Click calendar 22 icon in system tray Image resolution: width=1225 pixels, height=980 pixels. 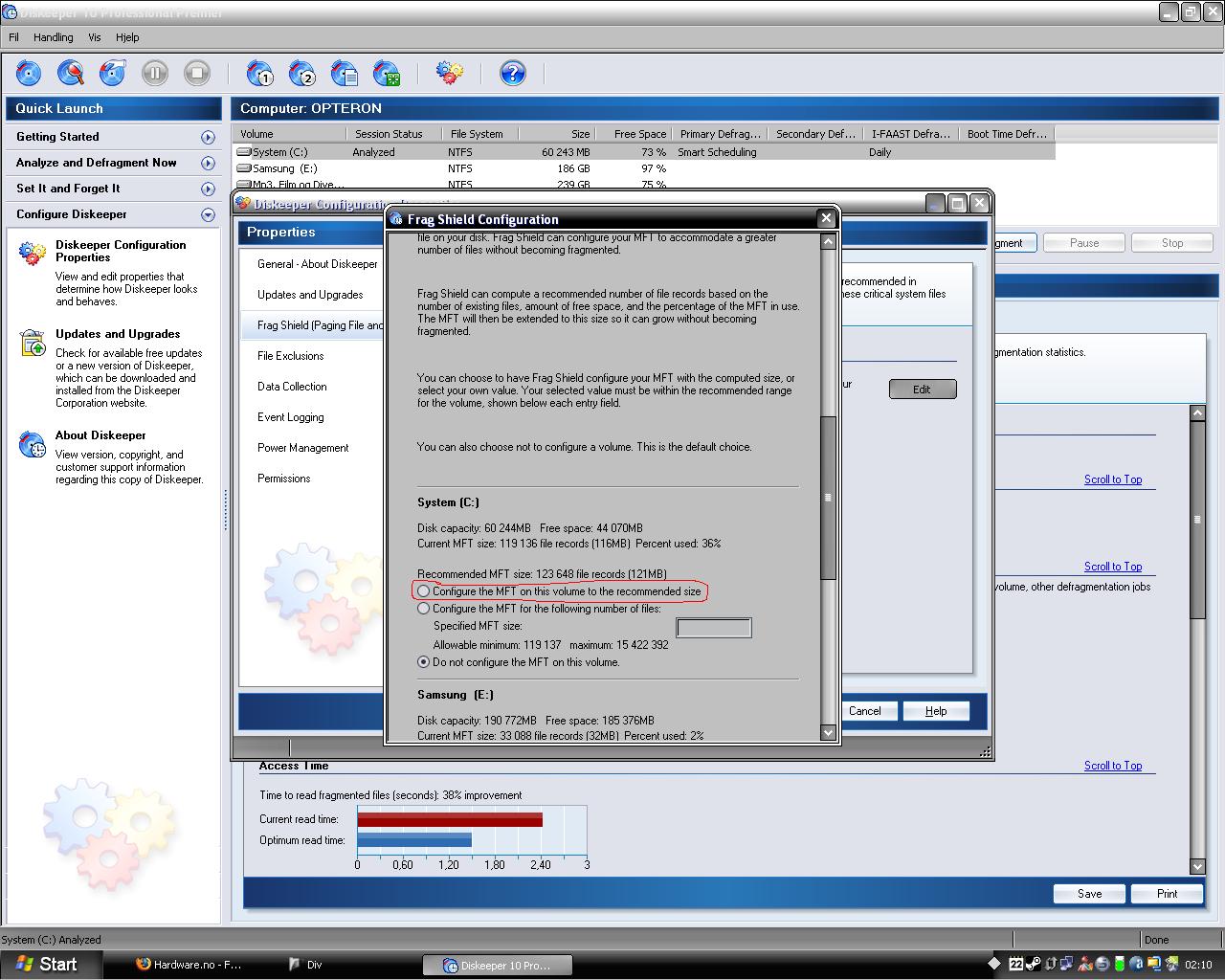(1016, 964)
